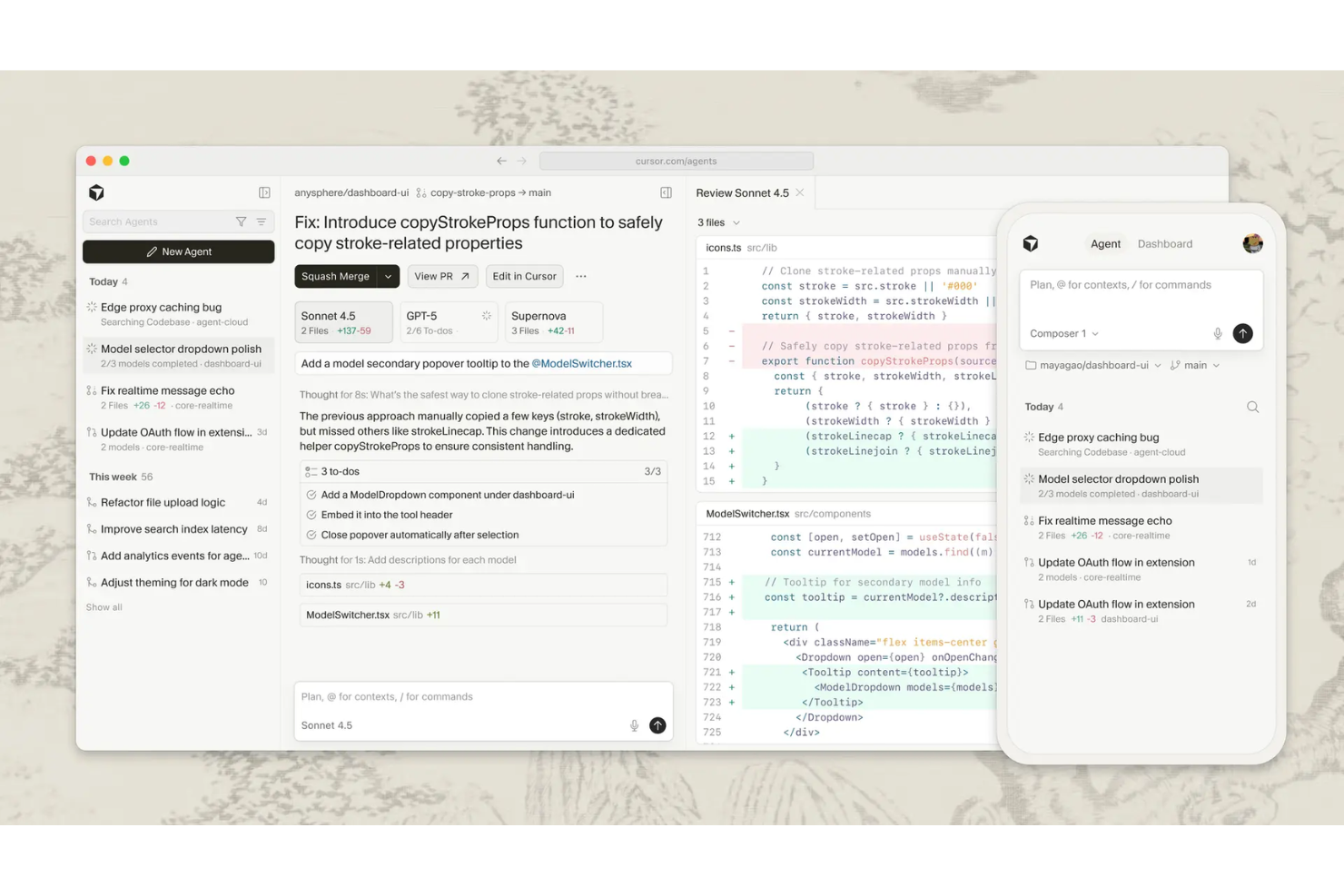Expand the 3 files dropdown
The image size is (1344, 896).
coord(718,222)
